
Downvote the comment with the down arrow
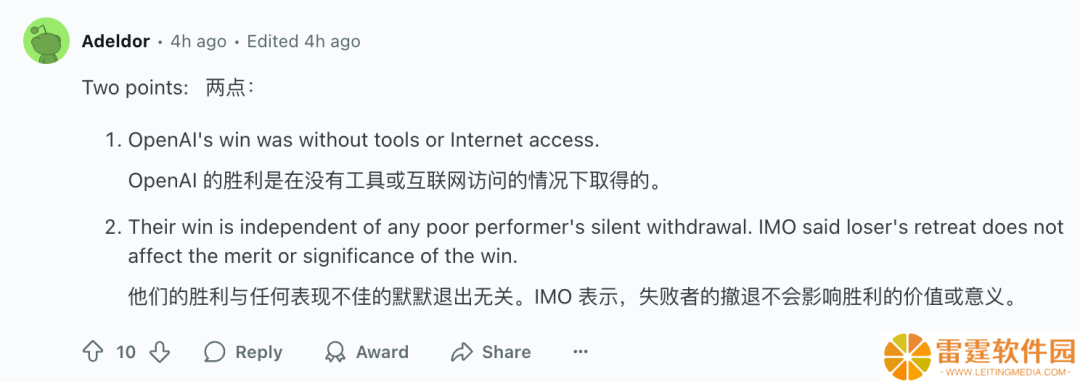coord(160,352)
